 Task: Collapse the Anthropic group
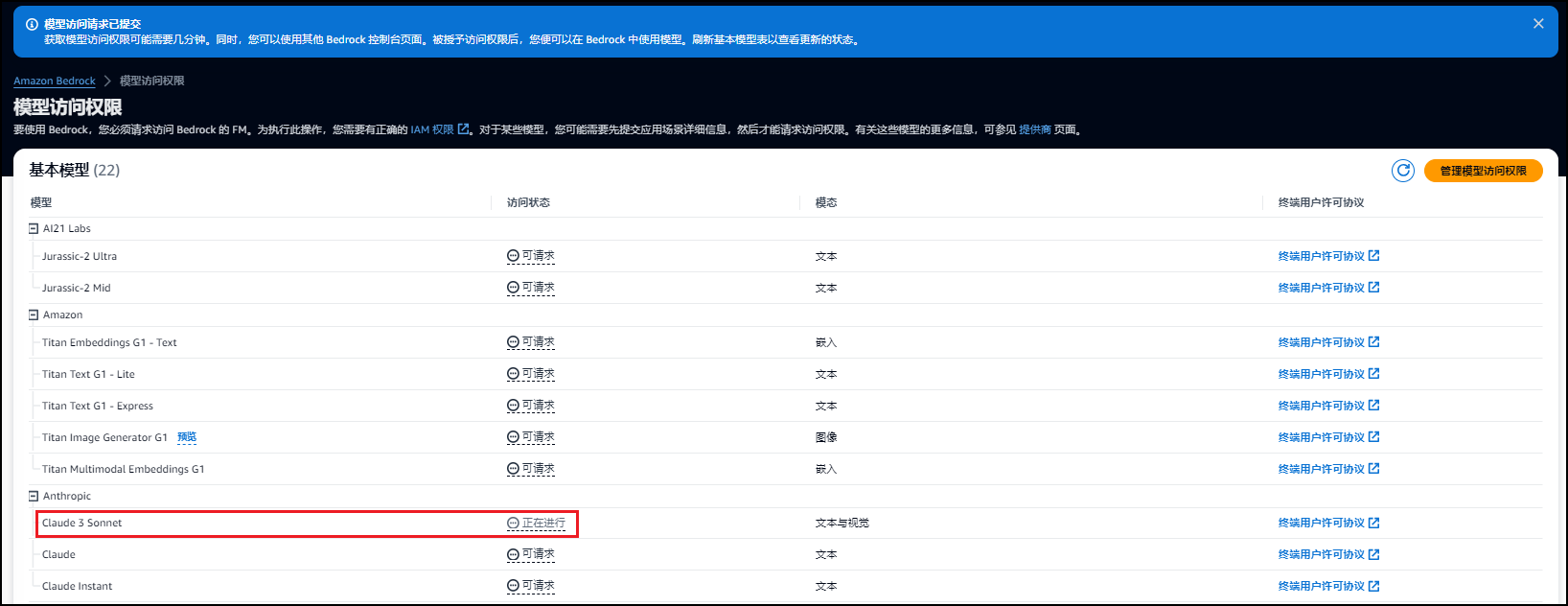tap(34, 496)
